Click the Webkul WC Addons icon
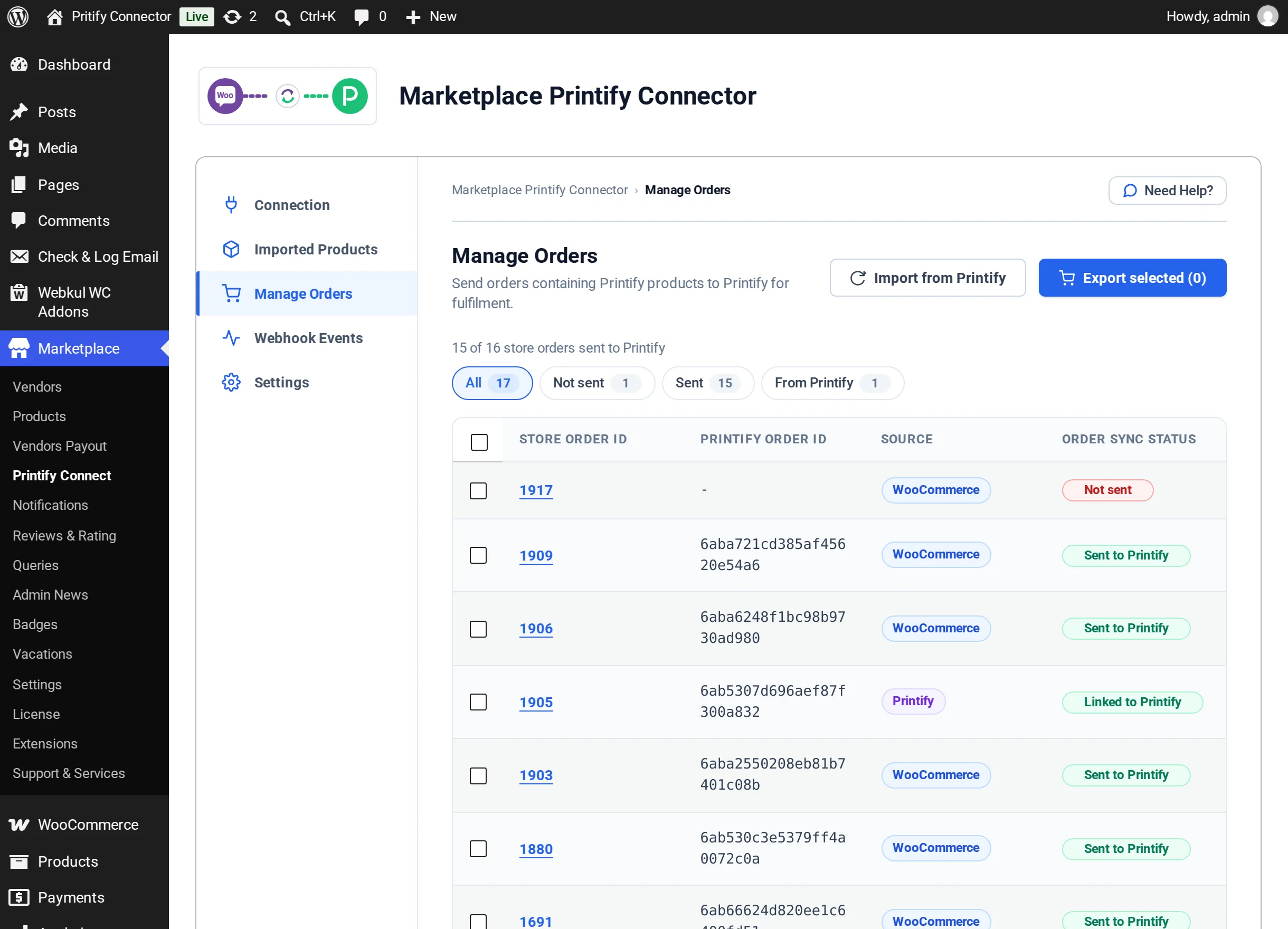1288x929 pixels. pos(19,292)
